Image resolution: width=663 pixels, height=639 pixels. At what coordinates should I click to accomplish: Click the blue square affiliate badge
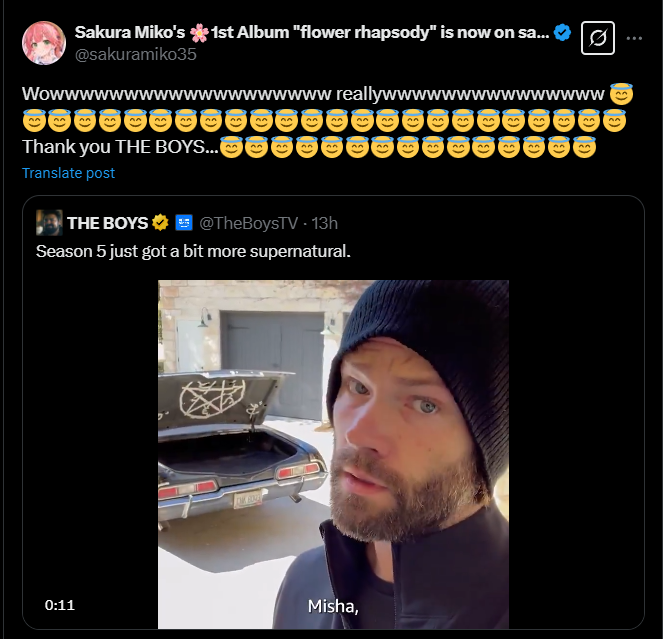coord(183,222)
